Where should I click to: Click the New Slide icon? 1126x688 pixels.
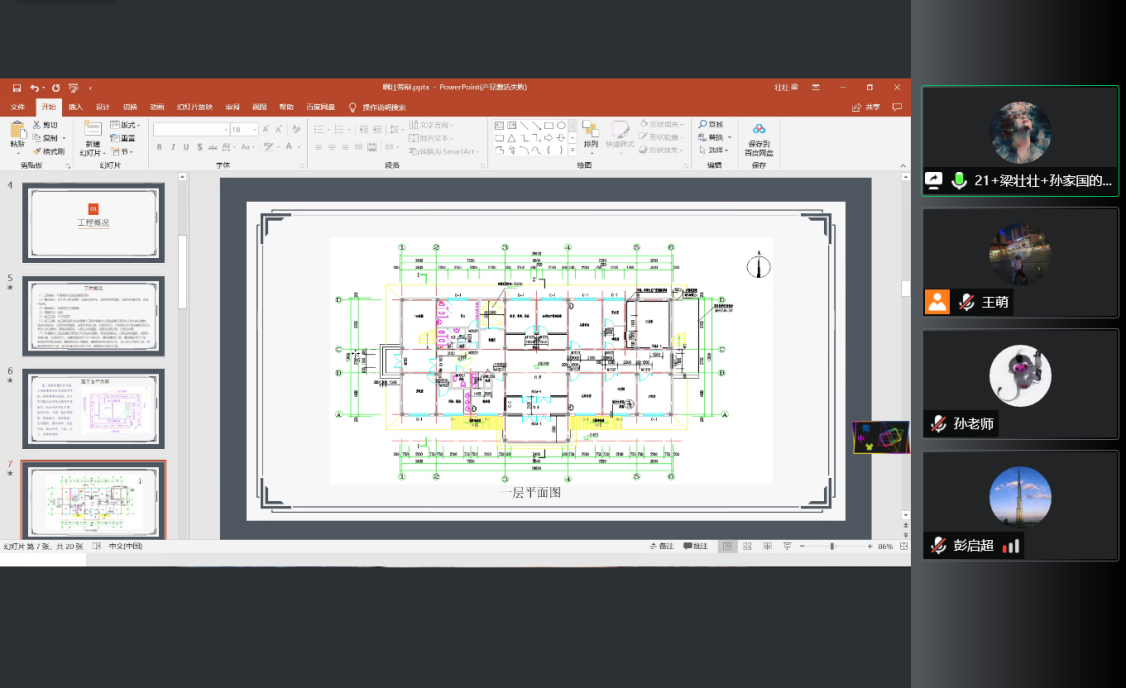92,129
